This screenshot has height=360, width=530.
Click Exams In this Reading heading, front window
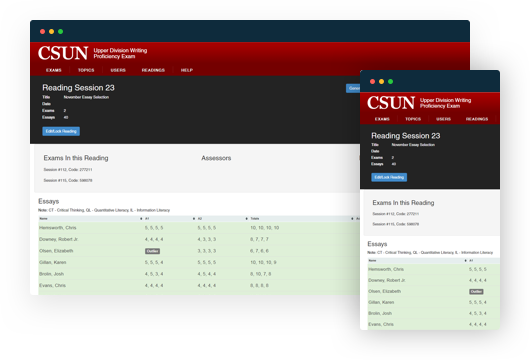coord(403,202)
